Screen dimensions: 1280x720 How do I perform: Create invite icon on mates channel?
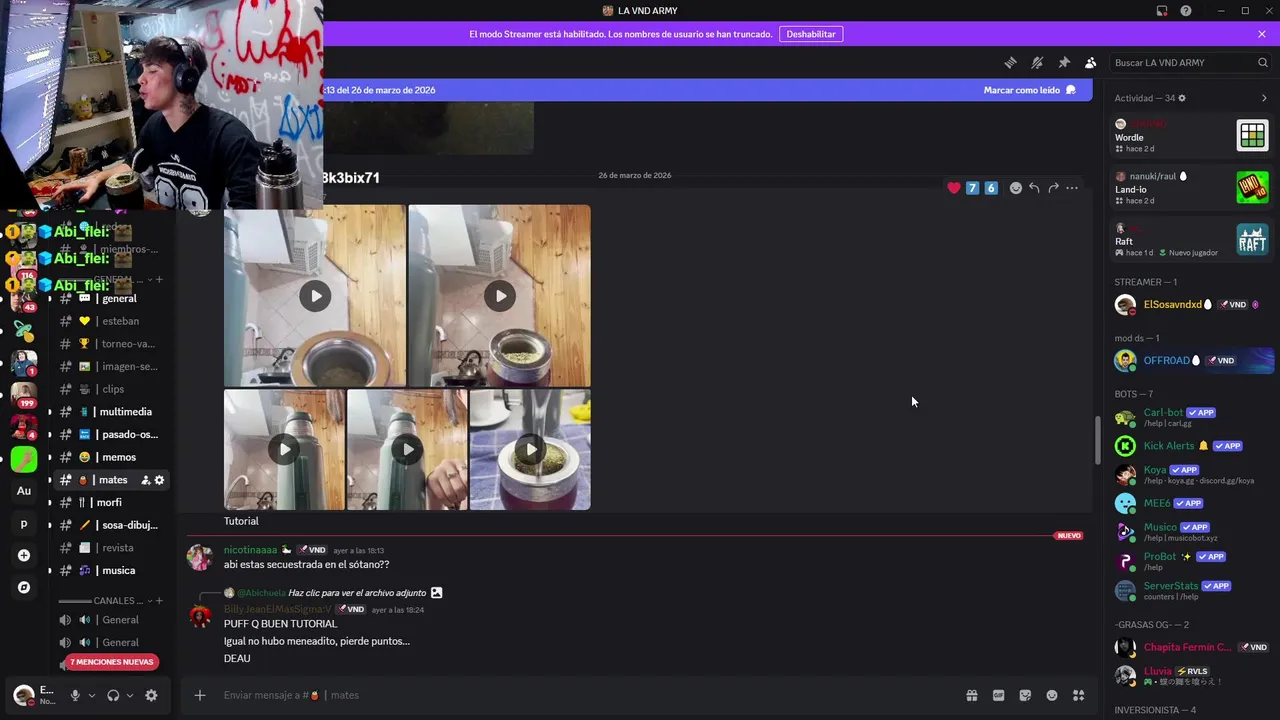(145, 480)
